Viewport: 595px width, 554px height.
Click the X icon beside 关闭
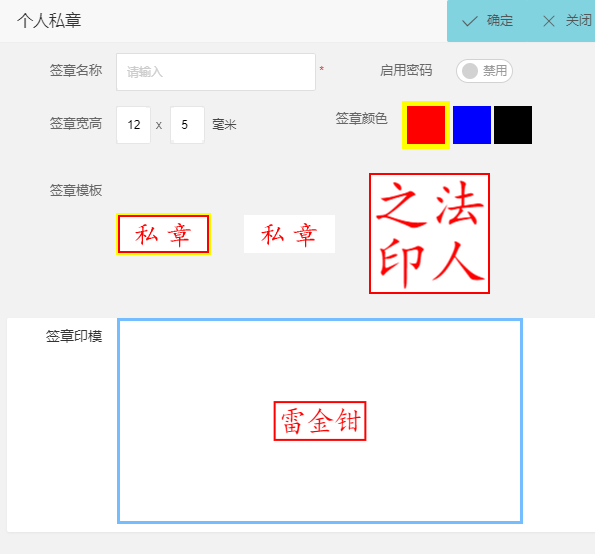[x=549, y=21]
